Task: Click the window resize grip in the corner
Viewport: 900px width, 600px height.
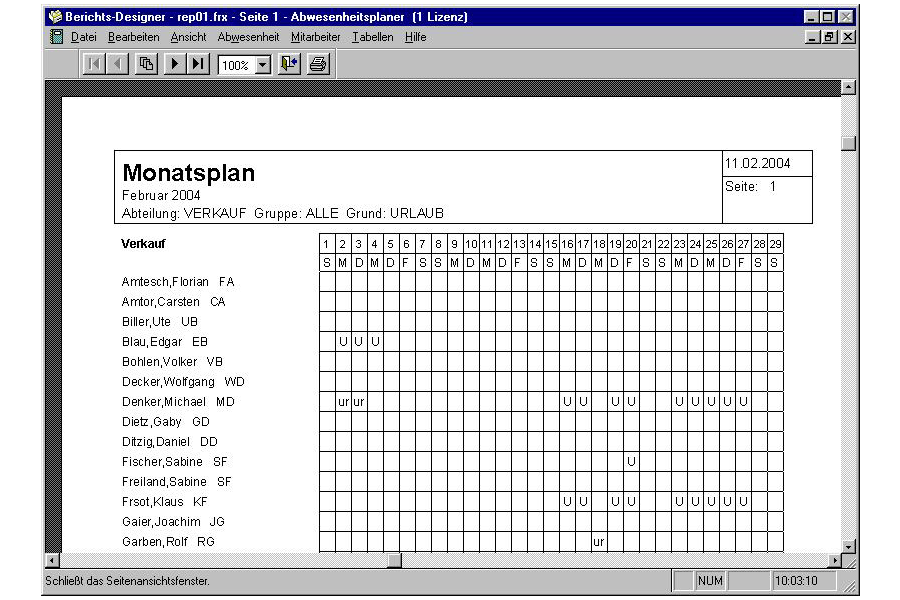Action: point(850,585)
